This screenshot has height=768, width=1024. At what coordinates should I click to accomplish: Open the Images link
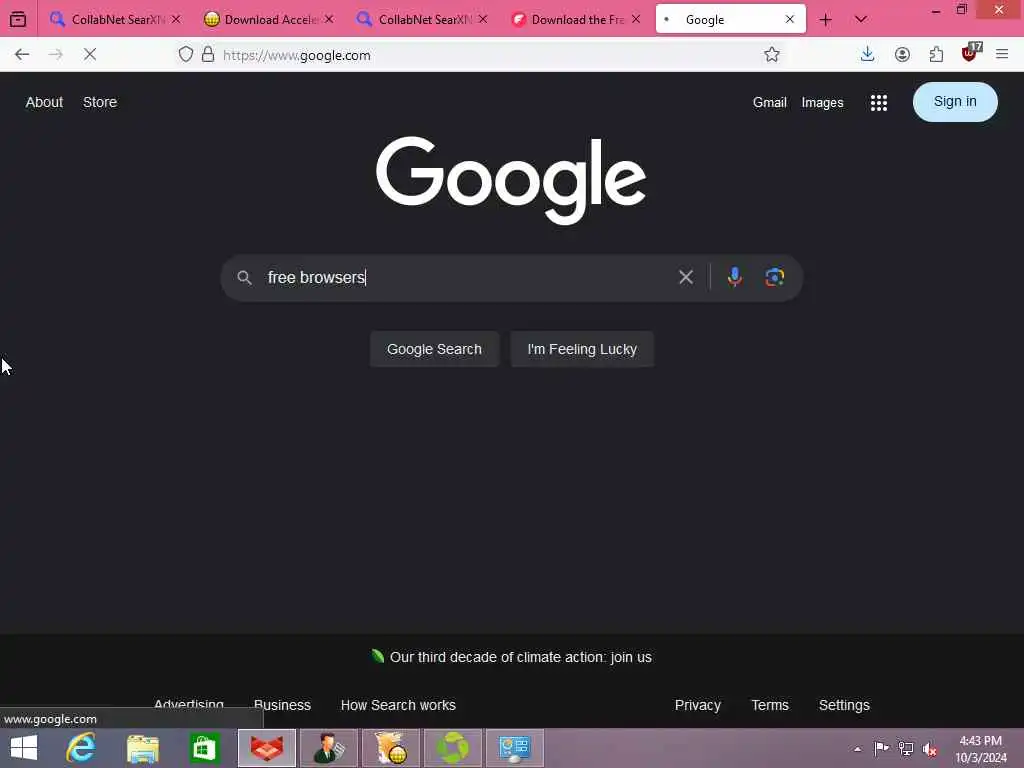(822, 103)
